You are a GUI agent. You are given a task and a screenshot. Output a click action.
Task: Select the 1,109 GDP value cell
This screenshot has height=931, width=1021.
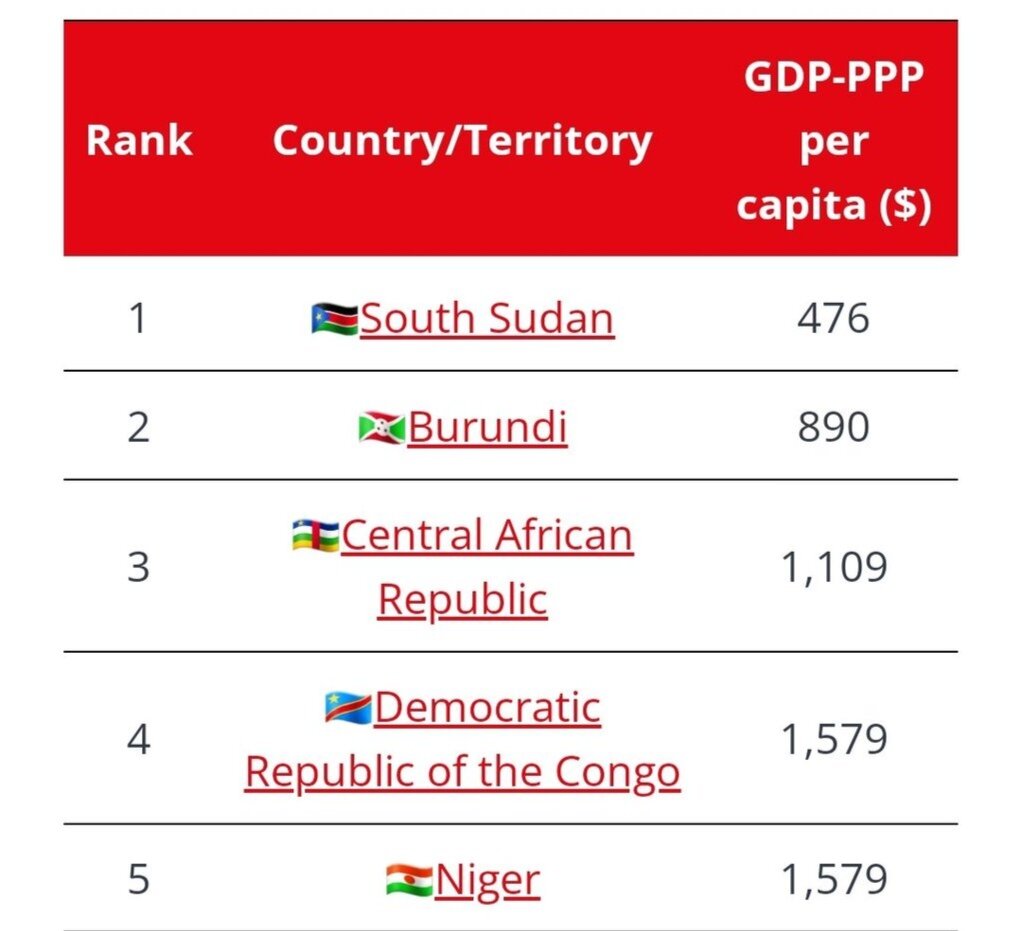833,567
